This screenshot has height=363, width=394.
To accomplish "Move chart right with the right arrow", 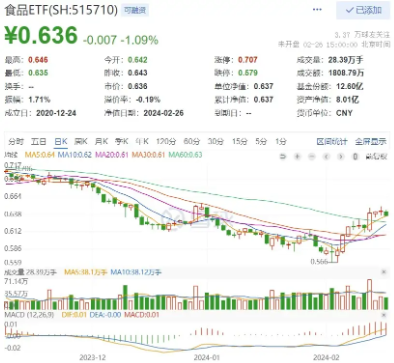I will 341,156.
